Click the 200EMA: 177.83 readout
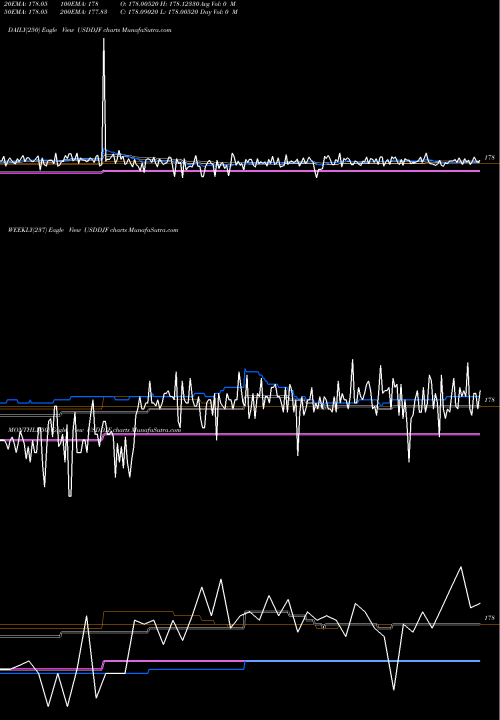The width and height of the screenshot is (500, 720). [x=84, y=12]
